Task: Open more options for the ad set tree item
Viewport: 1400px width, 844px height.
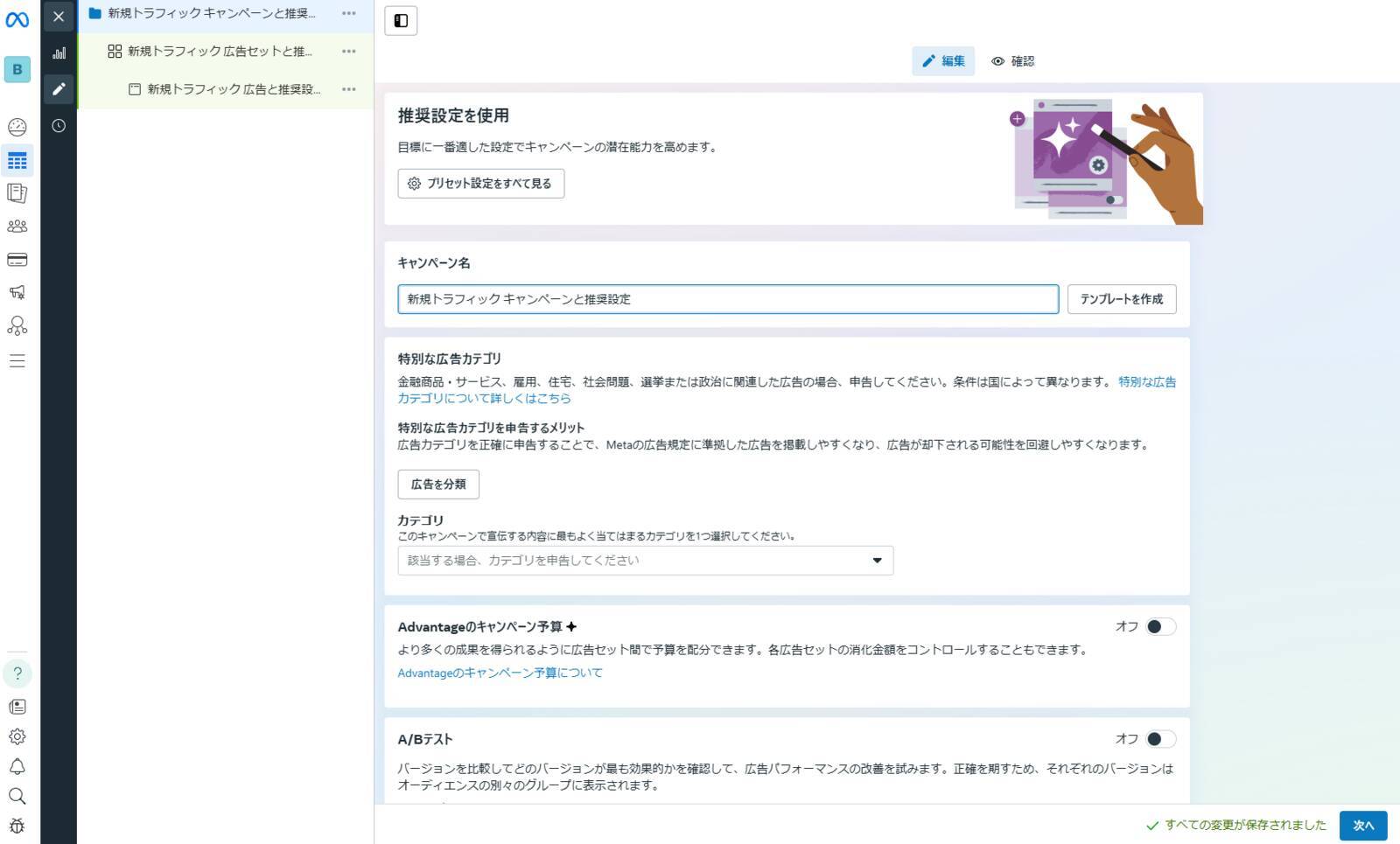Action: point(349,52)
